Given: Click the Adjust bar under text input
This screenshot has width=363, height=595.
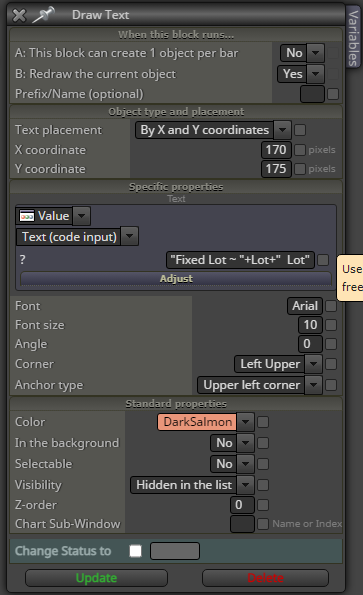Looking at the screenshot, I should pos(176,279).
